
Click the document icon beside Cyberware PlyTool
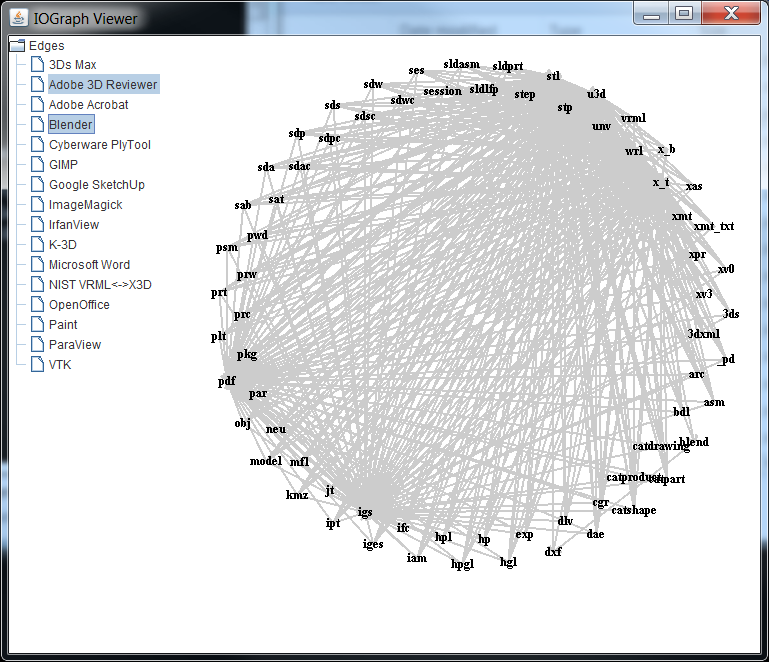click(37, 144)
